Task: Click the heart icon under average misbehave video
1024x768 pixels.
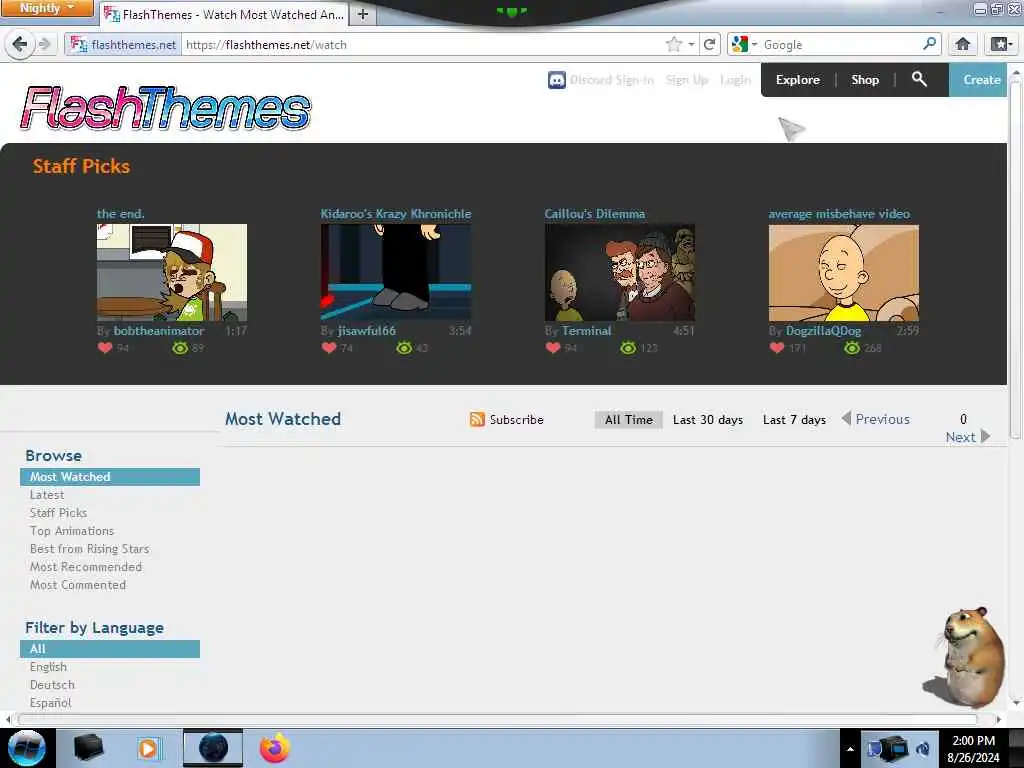Action: tap(777, 347)
